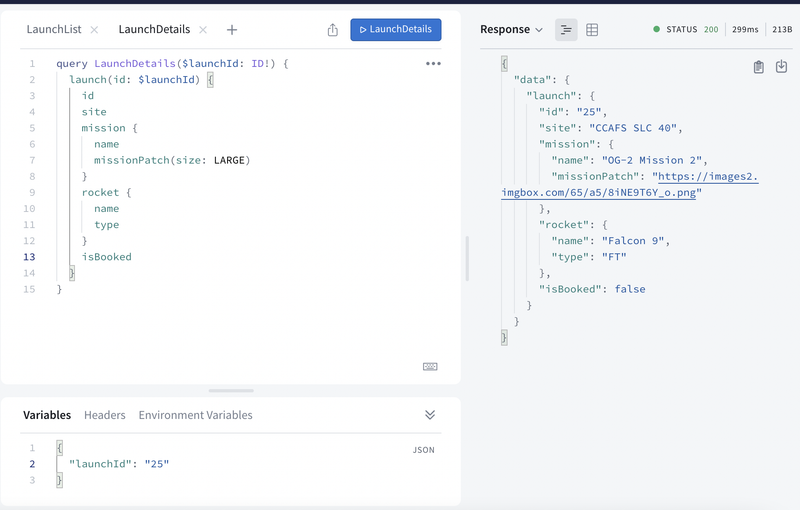Screen dimensions: 800x510
Task: Click the "data" key in response
Action: pos(533,80)
